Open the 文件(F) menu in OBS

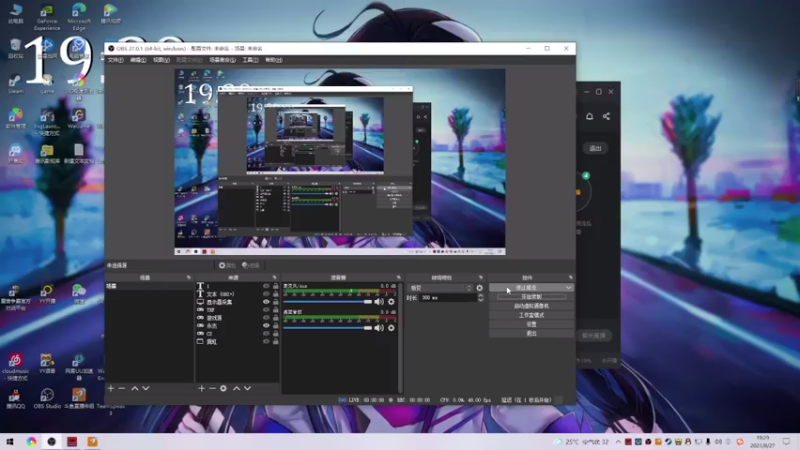(116, 60)
